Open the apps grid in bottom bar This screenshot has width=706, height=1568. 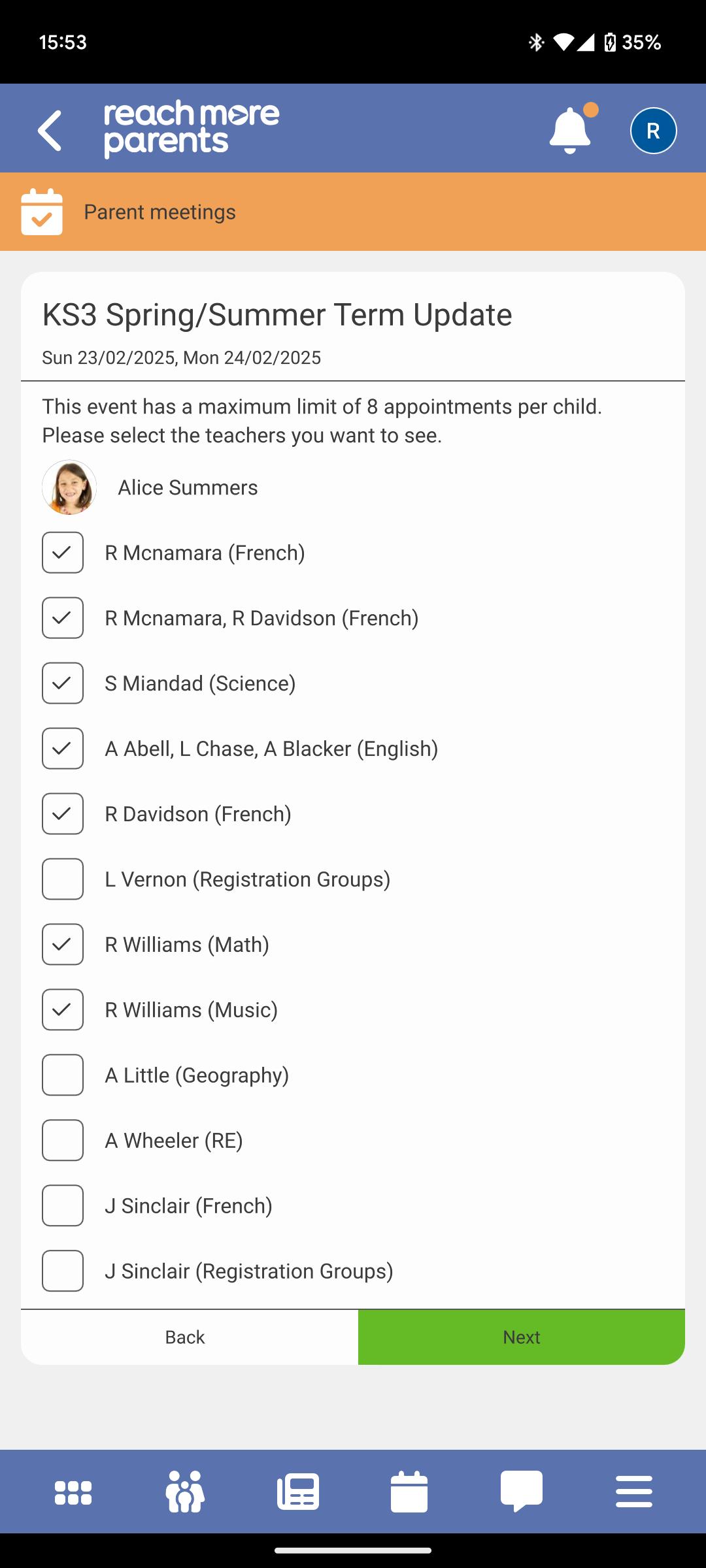click(73, 1492)
